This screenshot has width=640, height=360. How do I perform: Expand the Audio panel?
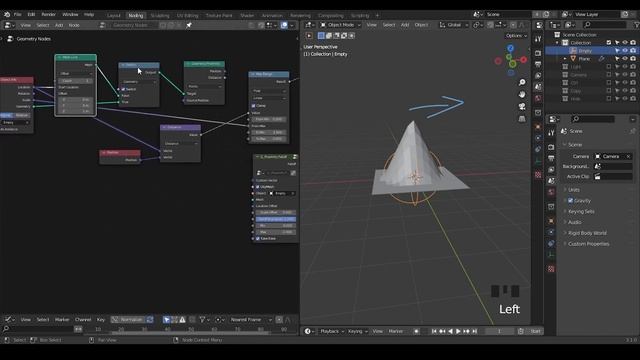pos(574,222)
